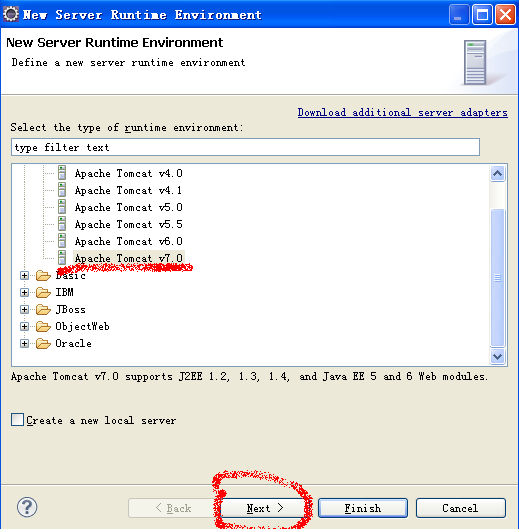Screen dimensions: 519x529
Task: Expand the ObjectWeb tree node
Action: [x=24, y=326]
